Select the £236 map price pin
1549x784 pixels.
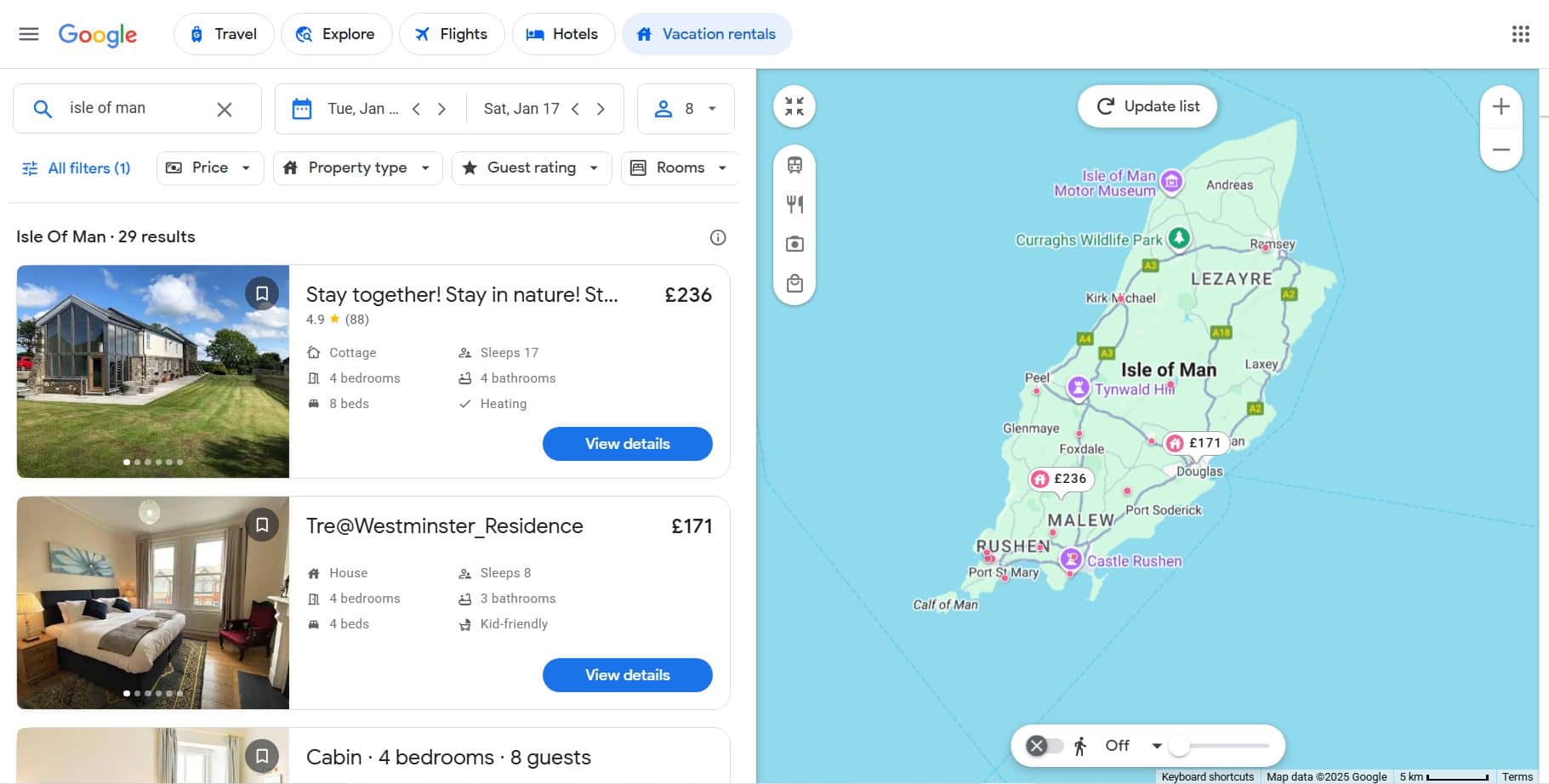click(x=1061, y=479)
